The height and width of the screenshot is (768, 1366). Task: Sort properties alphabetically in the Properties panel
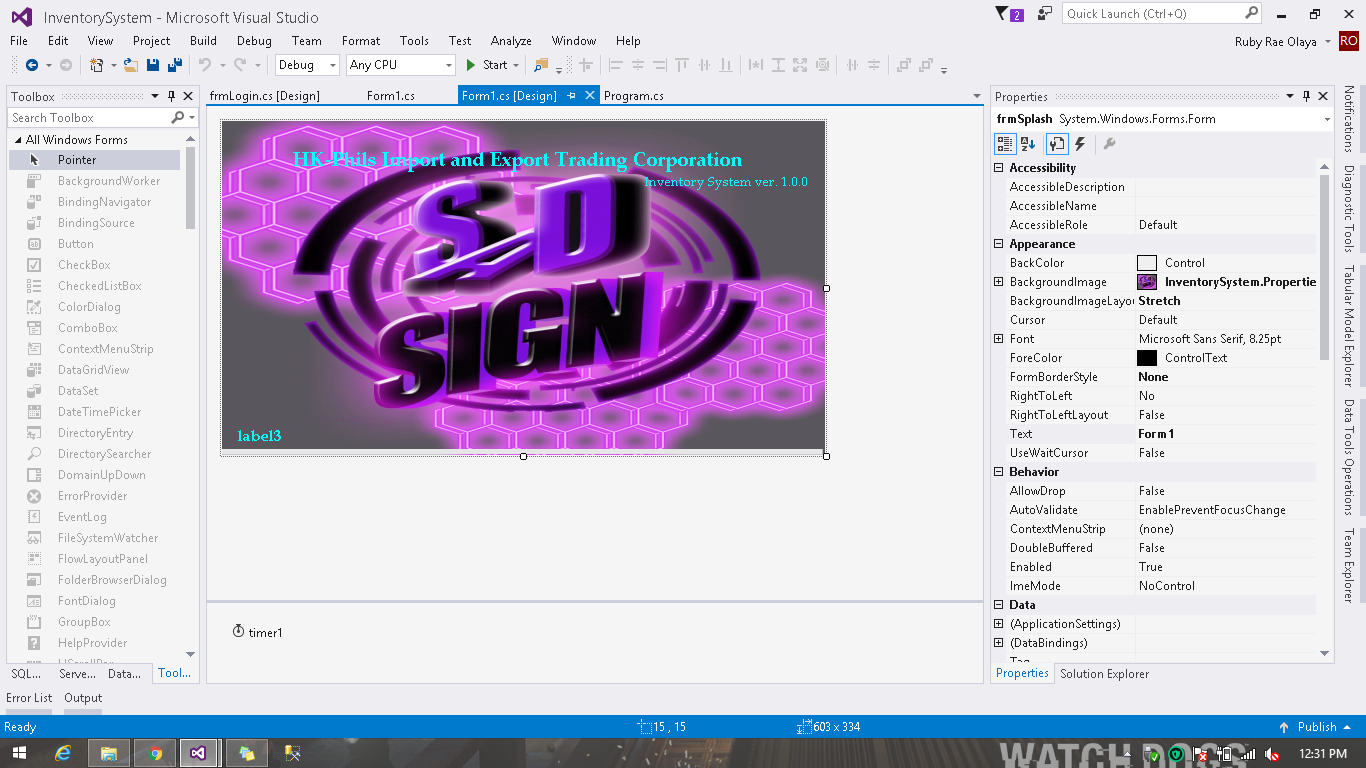pyautogui.click(x=1030, y=143)
